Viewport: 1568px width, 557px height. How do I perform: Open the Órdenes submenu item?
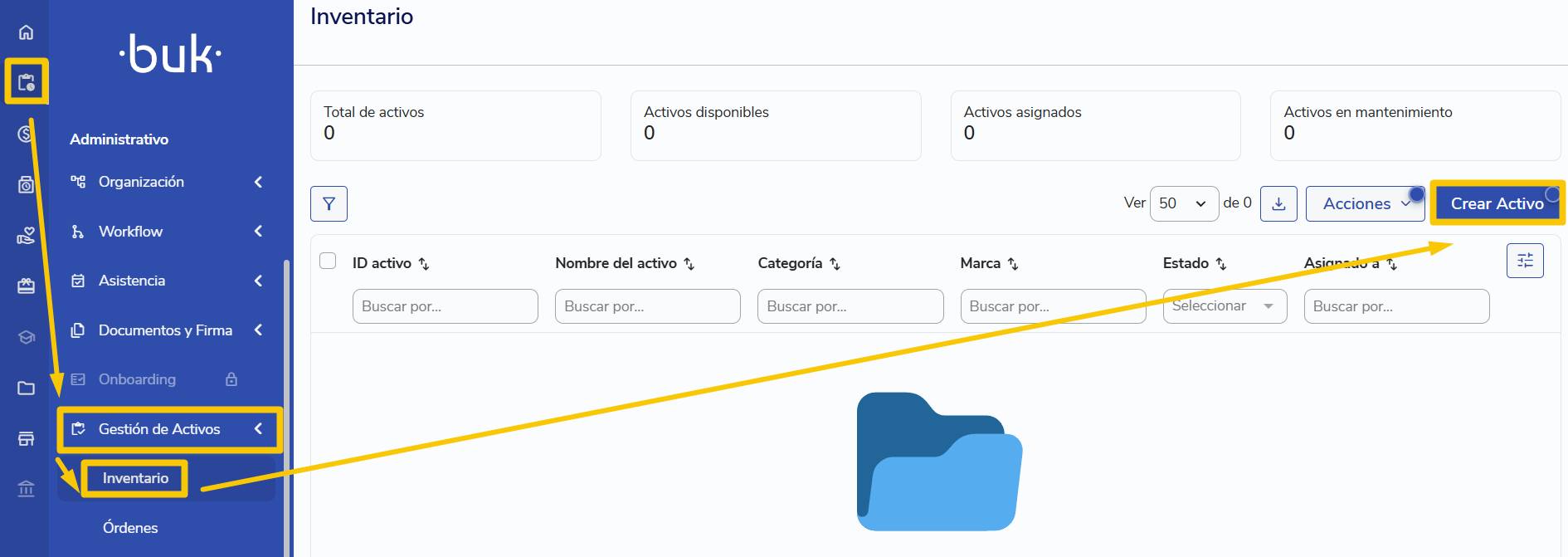coord(130,528)
